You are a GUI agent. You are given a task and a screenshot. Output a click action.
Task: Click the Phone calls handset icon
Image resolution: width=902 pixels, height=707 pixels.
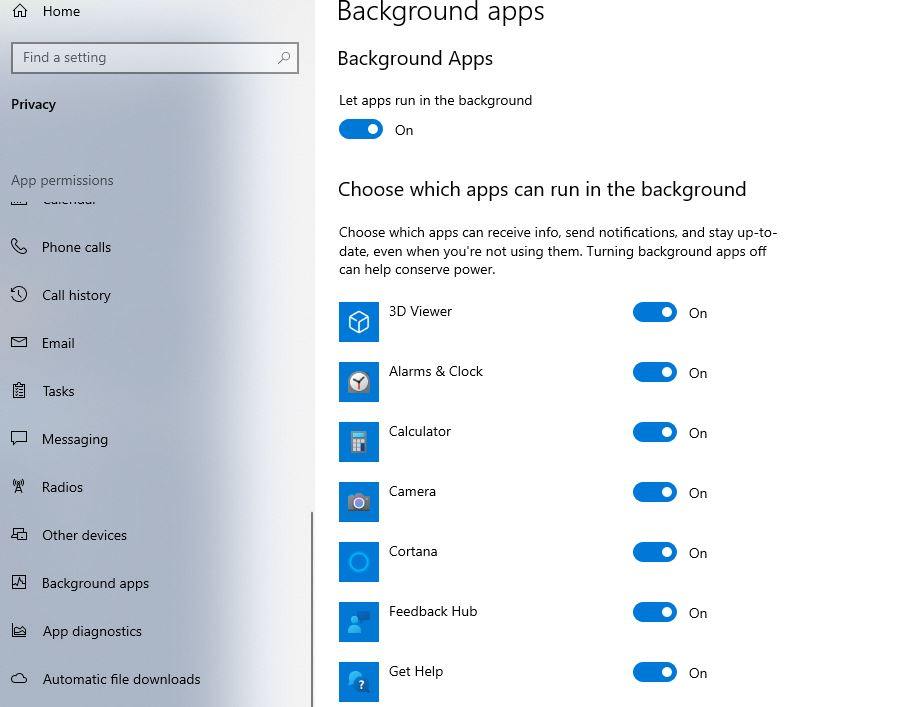pyautogui.click(x=19, y=246)
